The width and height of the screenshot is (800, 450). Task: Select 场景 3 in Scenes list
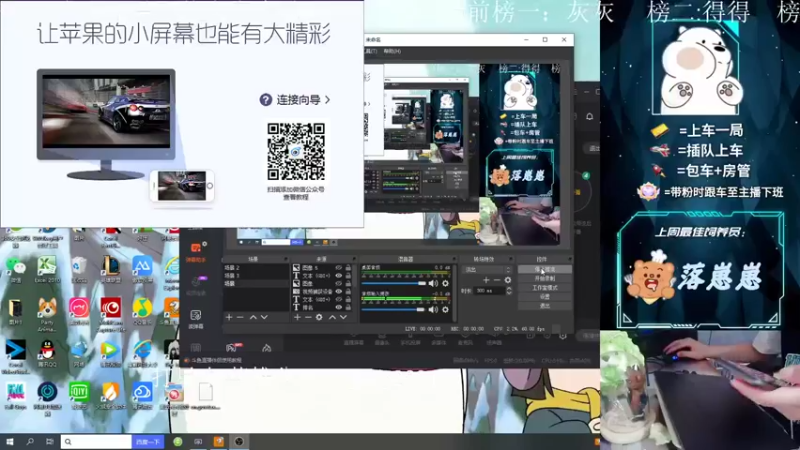(255, 276)
